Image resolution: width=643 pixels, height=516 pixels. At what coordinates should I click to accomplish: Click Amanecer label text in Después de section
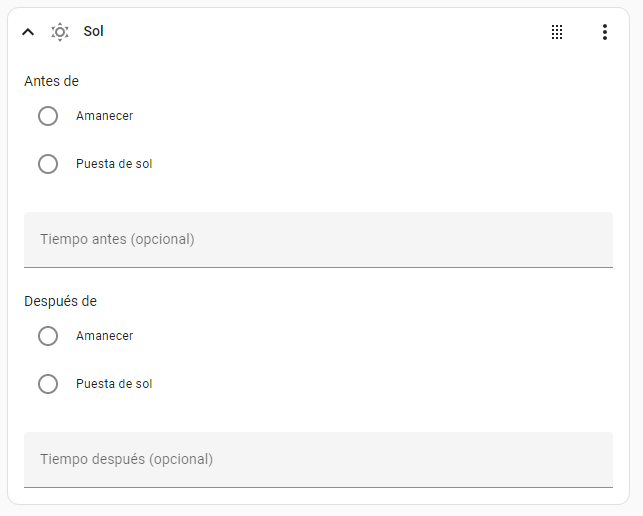point(104,336)
